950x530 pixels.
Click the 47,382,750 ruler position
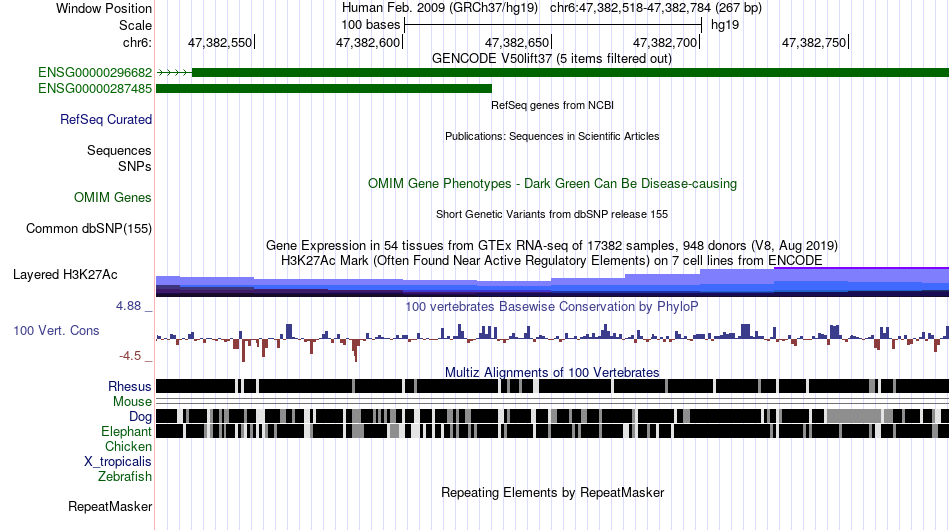[815, 42]
